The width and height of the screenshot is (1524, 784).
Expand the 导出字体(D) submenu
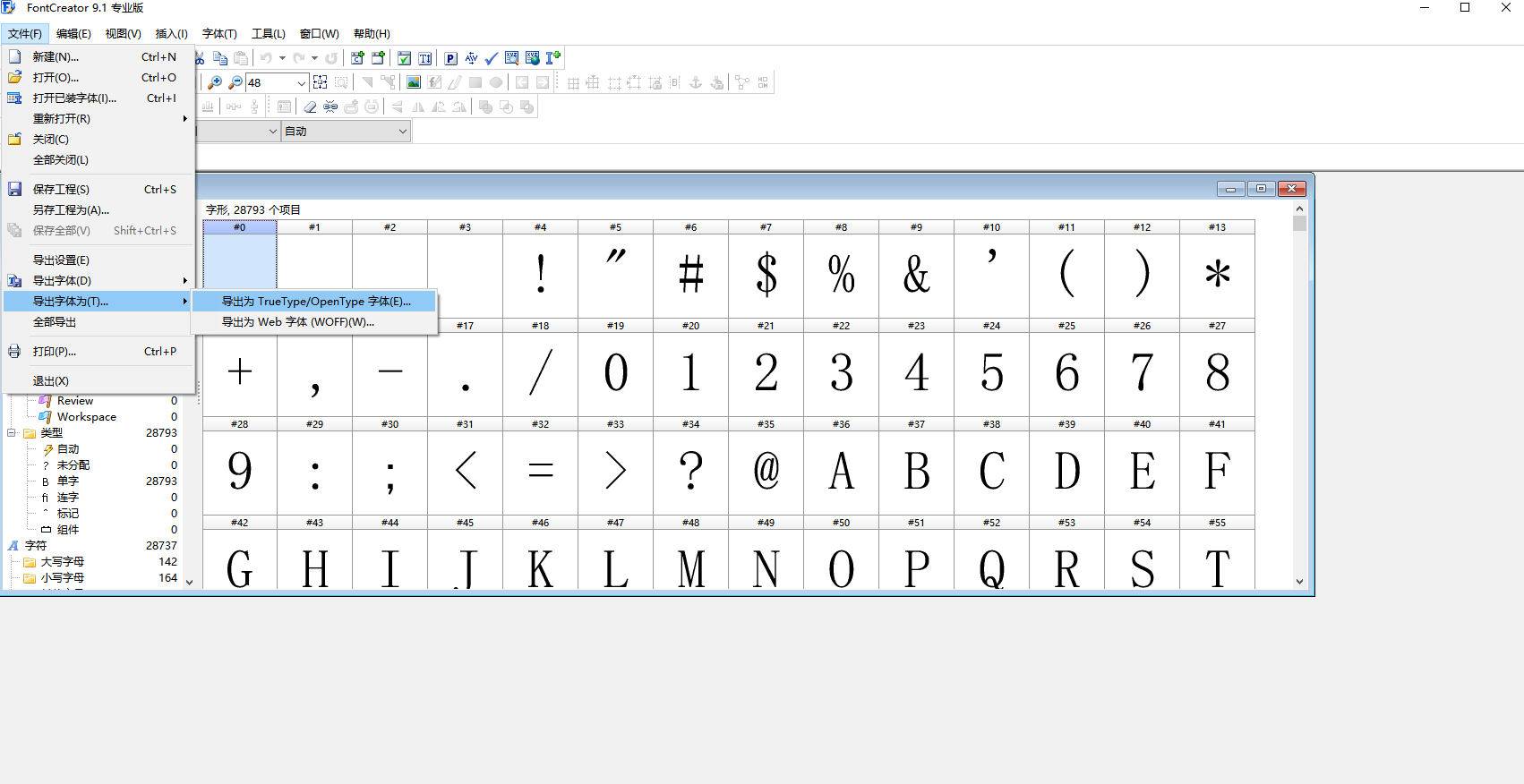coord(98,280)
